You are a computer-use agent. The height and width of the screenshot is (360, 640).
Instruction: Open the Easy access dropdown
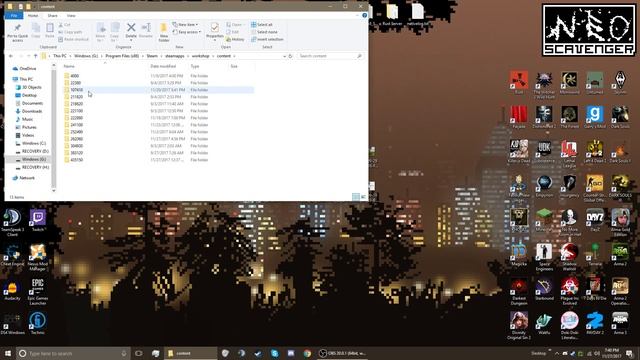point(187,32)
